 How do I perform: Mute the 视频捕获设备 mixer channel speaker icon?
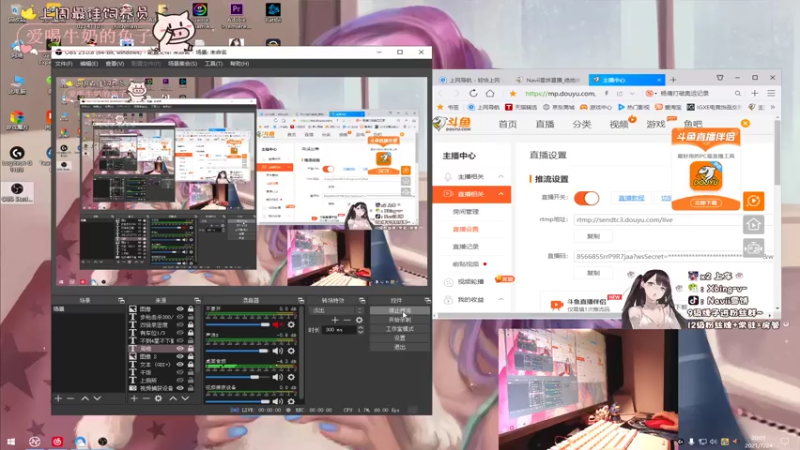[x=277, y=402]
